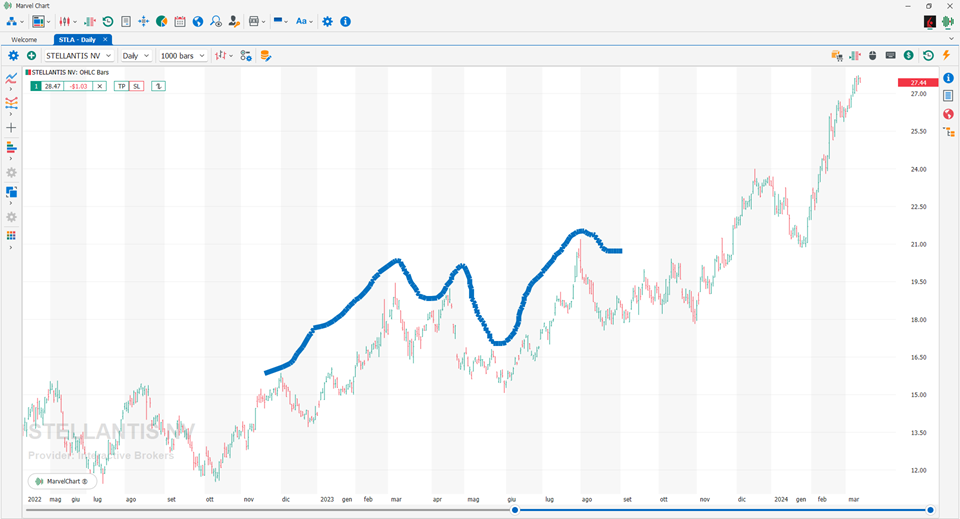Image resolution: width=960 pixels, height=519 pixels.
Task: Open the calendar icon in main toolbar
Action: click(x=179, y=21)
